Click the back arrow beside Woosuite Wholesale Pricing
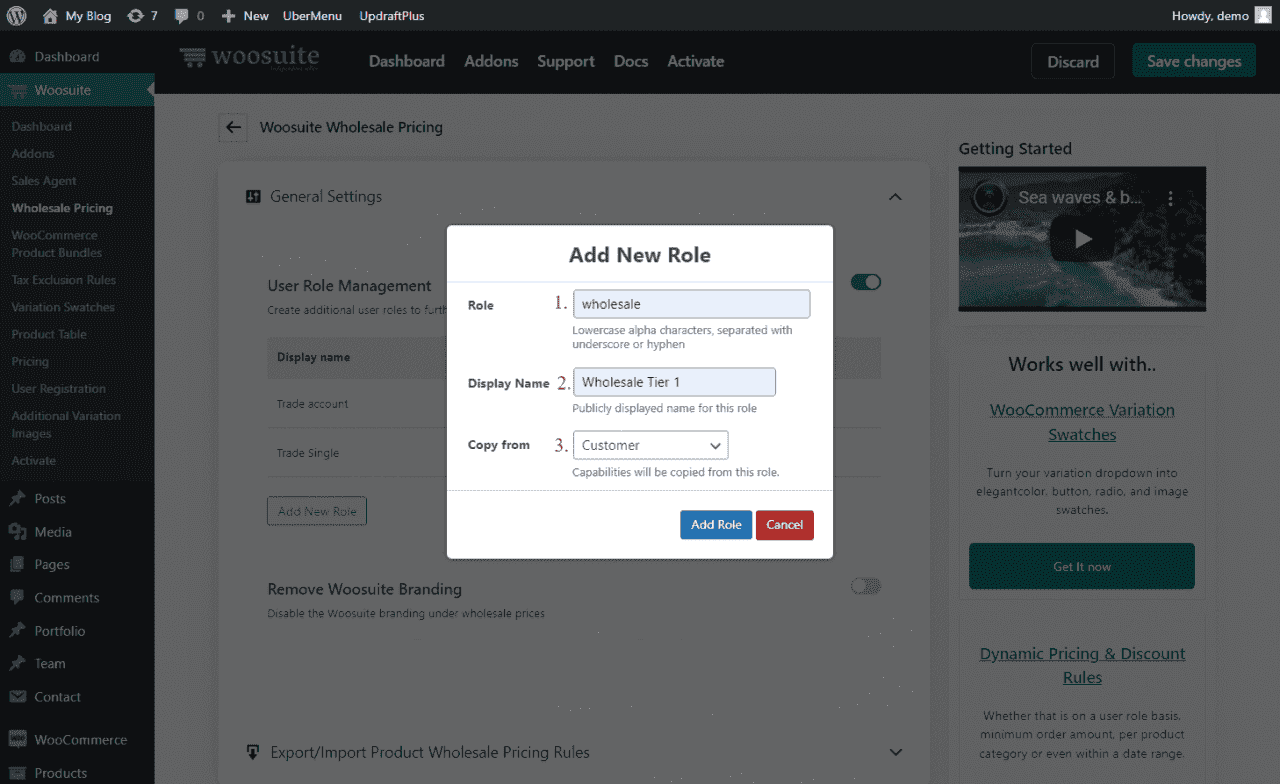The height and width of the screenshot is (784, 1280). tap(234, 127)
